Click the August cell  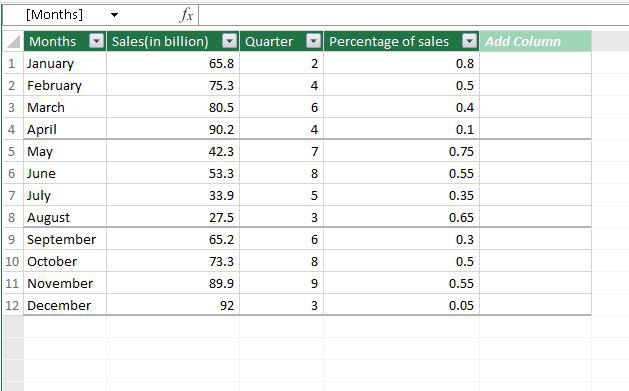point(65,217)
